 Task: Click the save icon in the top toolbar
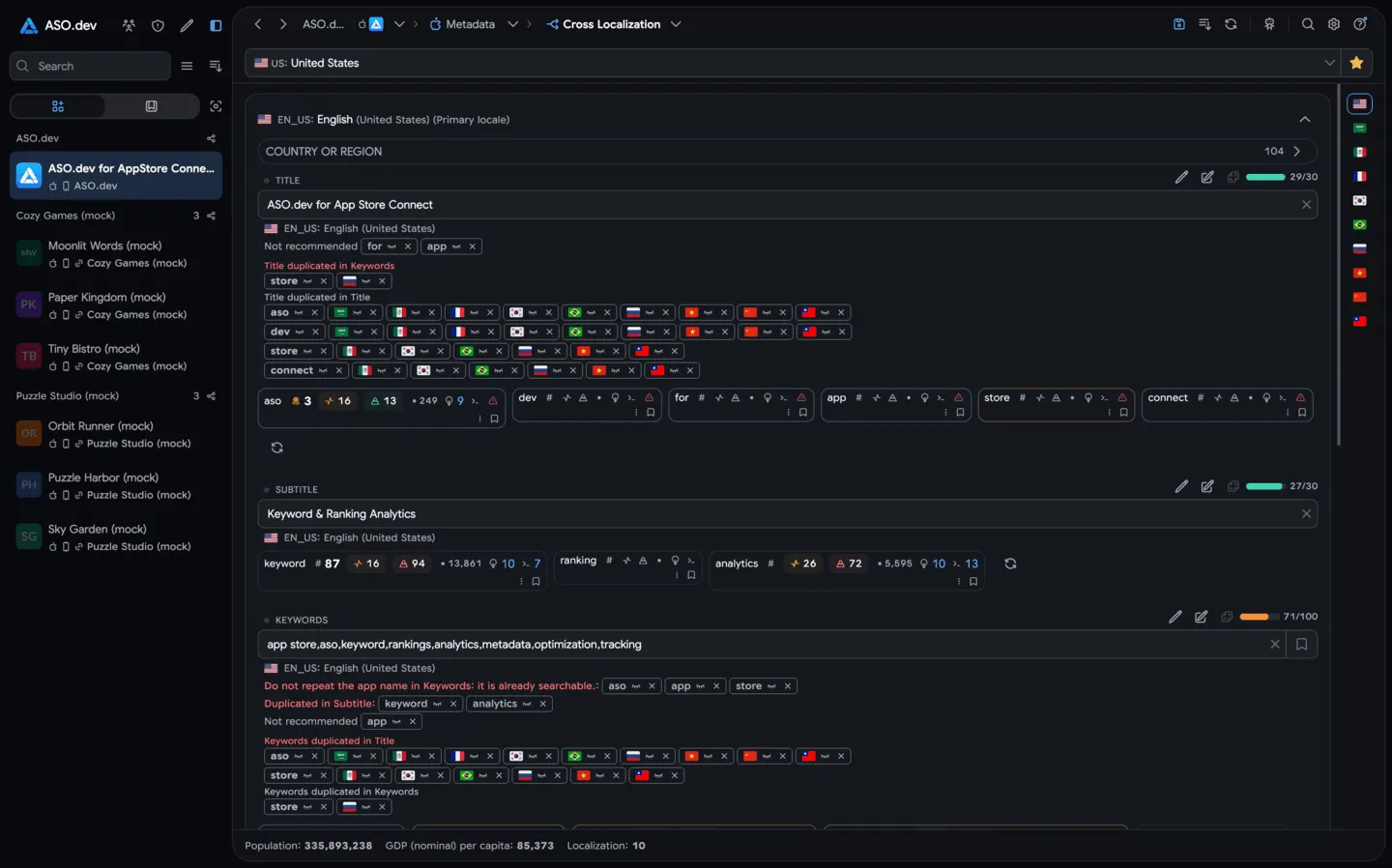tap(1179, 24)
